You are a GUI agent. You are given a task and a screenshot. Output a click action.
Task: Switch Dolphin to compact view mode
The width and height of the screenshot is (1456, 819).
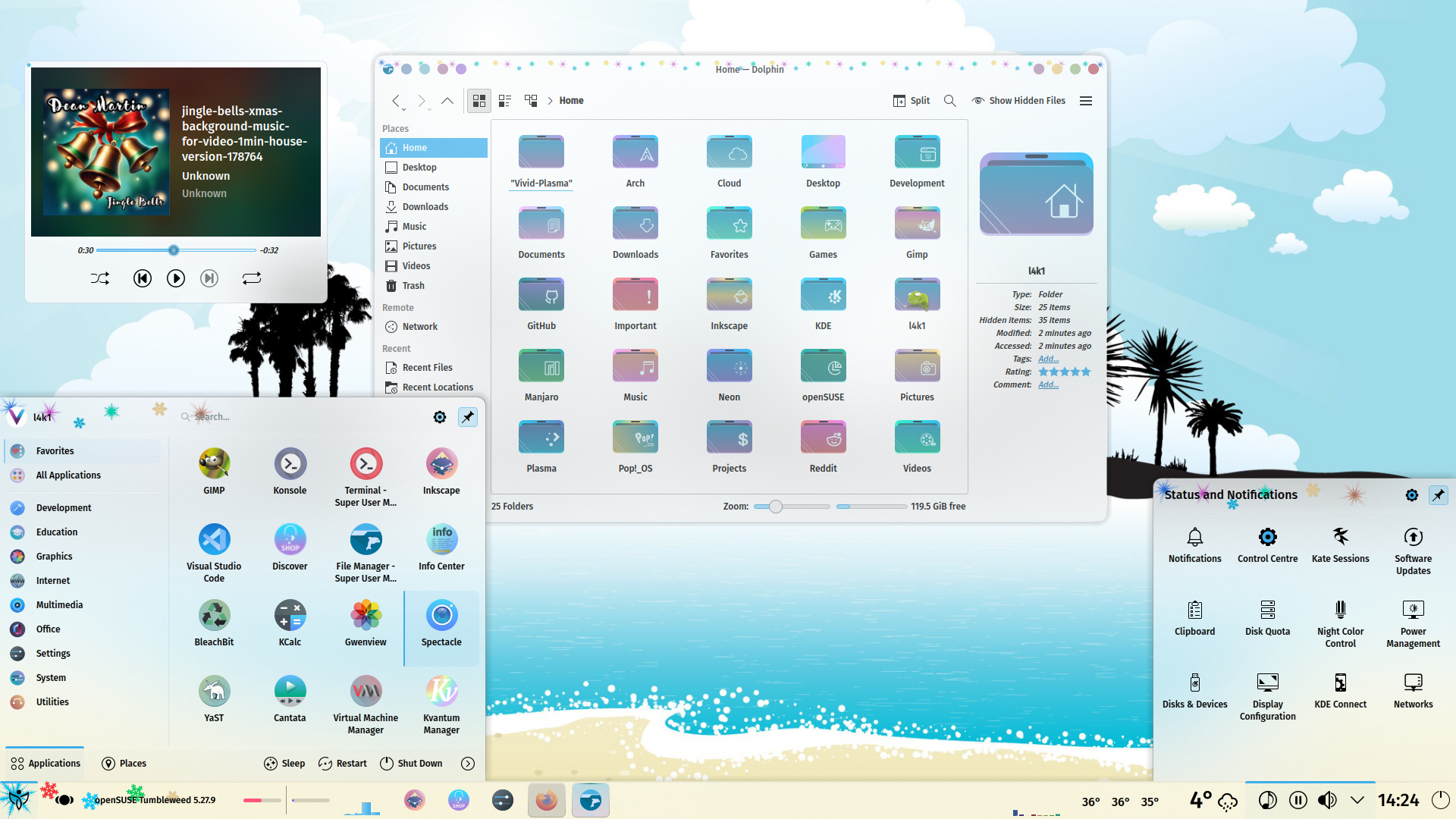point(505,100)
